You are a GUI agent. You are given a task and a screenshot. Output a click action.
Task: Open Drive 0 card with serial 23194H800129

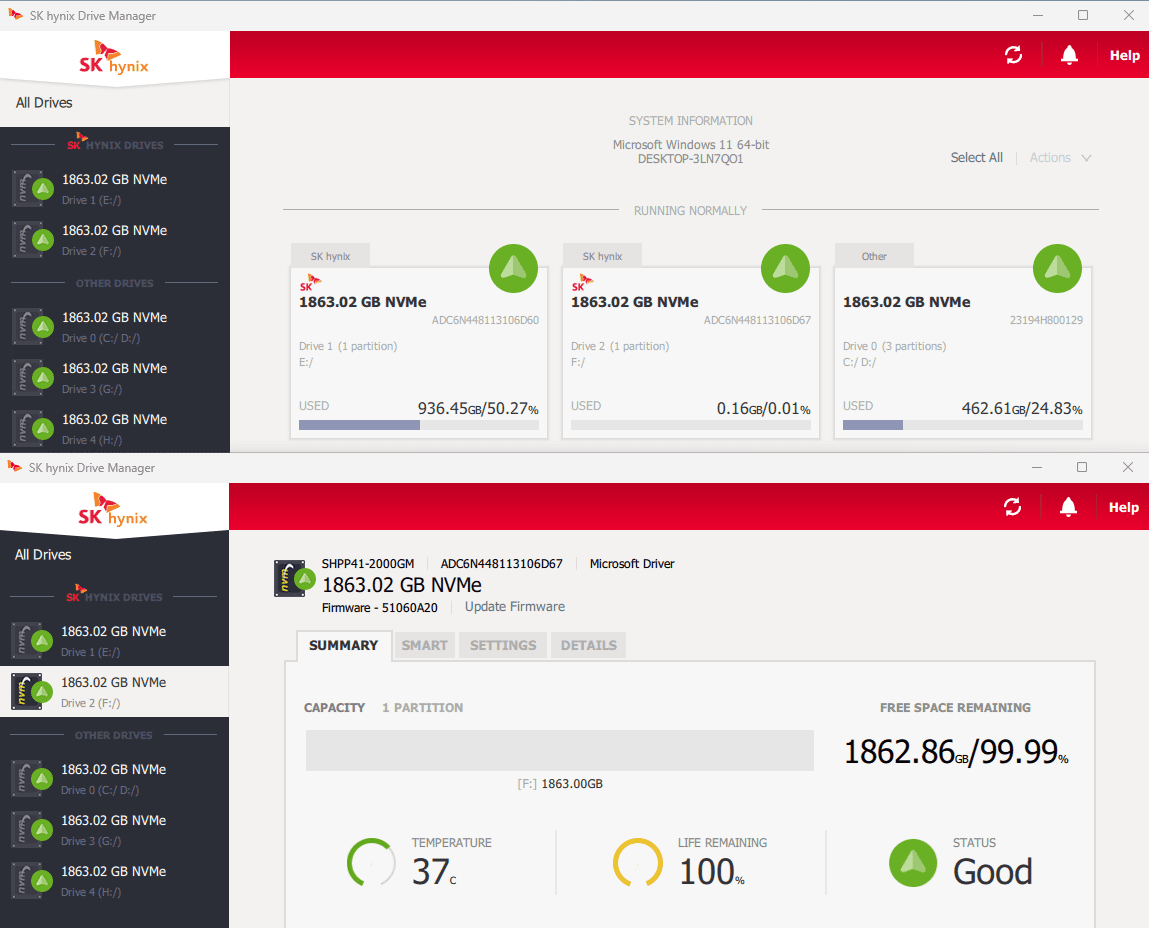coord(963,353)
